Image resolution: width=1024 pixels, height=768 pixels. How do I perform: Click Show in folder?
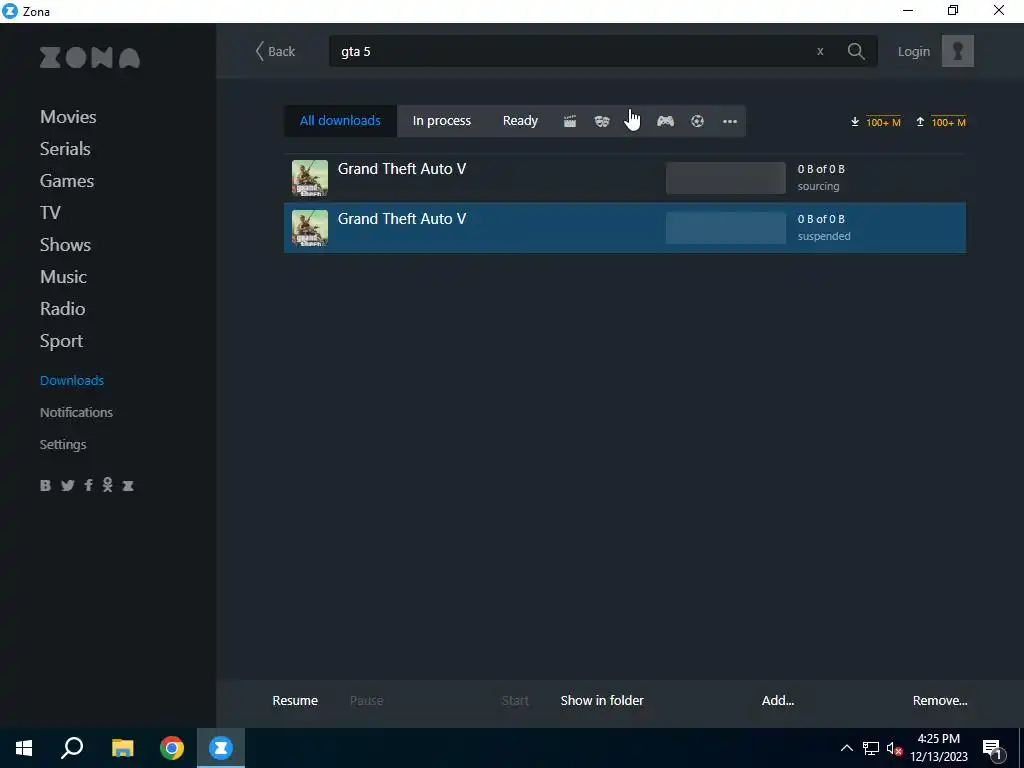coord(602,700)
